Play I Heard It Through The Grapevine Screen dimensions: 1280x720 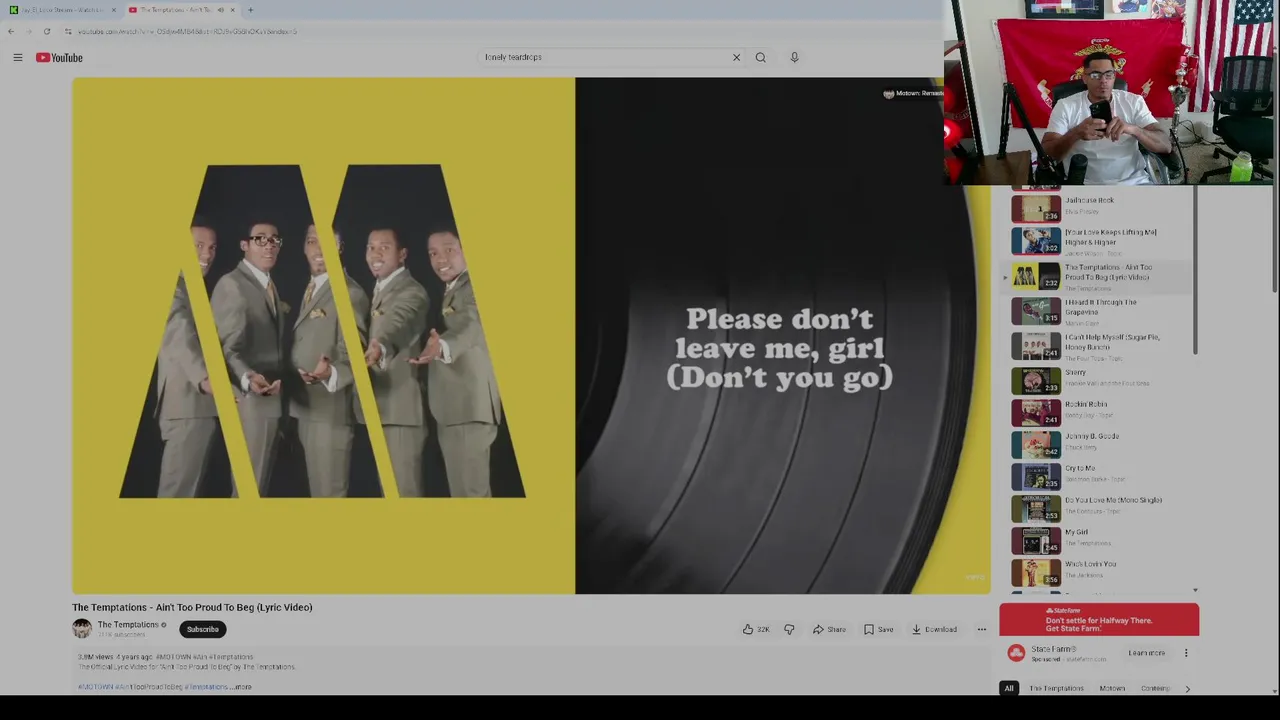(1098, 311)
